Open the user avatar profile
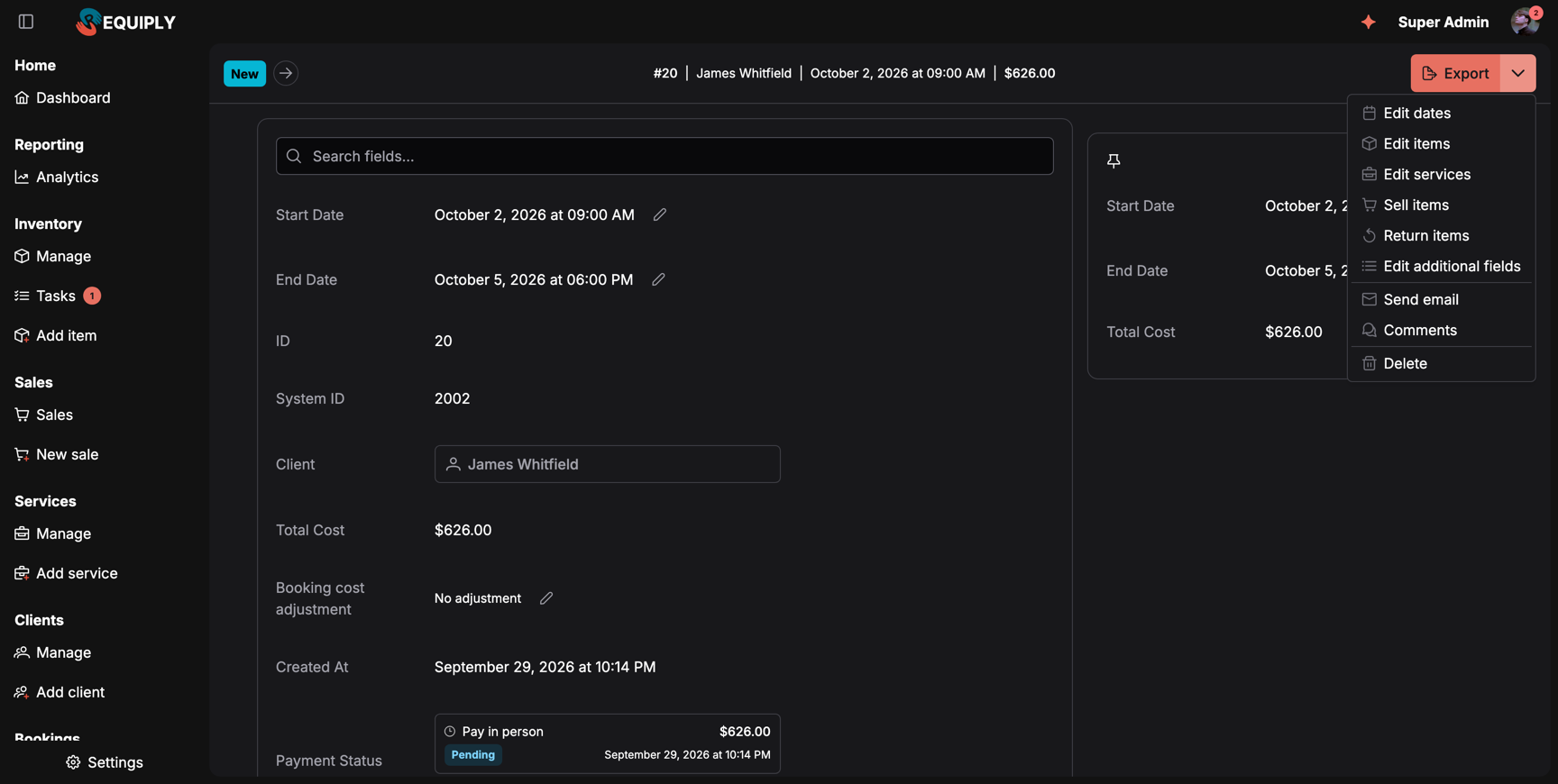Image resolution: width=1558 pixels, height=784 pixels. [x=1525, y=22]
